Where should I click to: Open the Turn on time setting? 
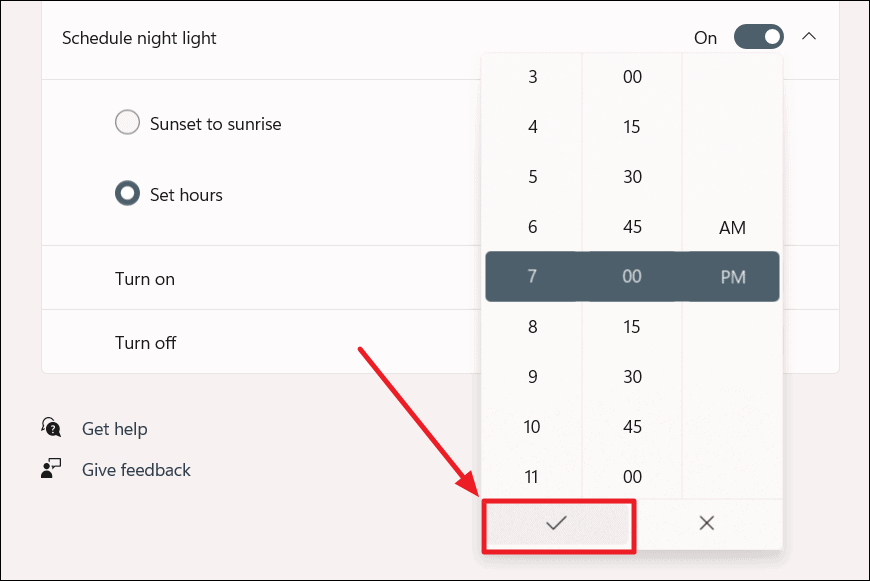click(x=145, y=279)
